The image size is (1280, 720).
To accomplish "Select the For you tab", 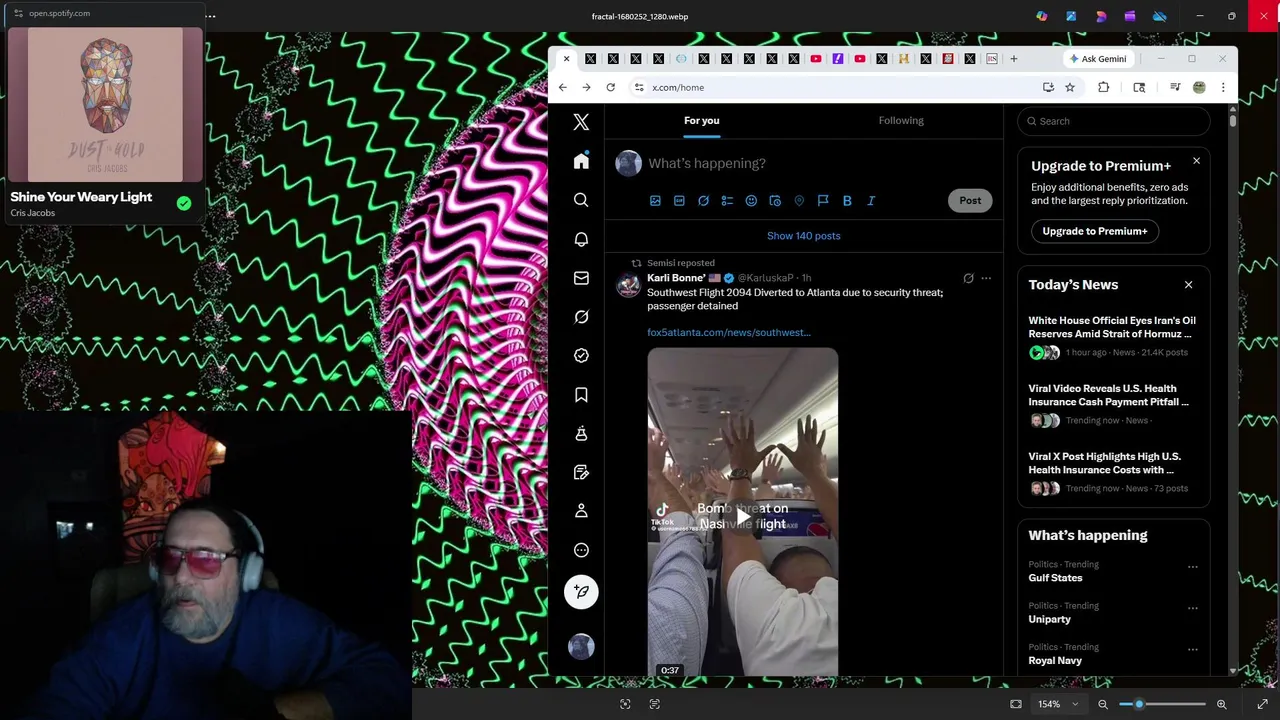I will (702, 121).
